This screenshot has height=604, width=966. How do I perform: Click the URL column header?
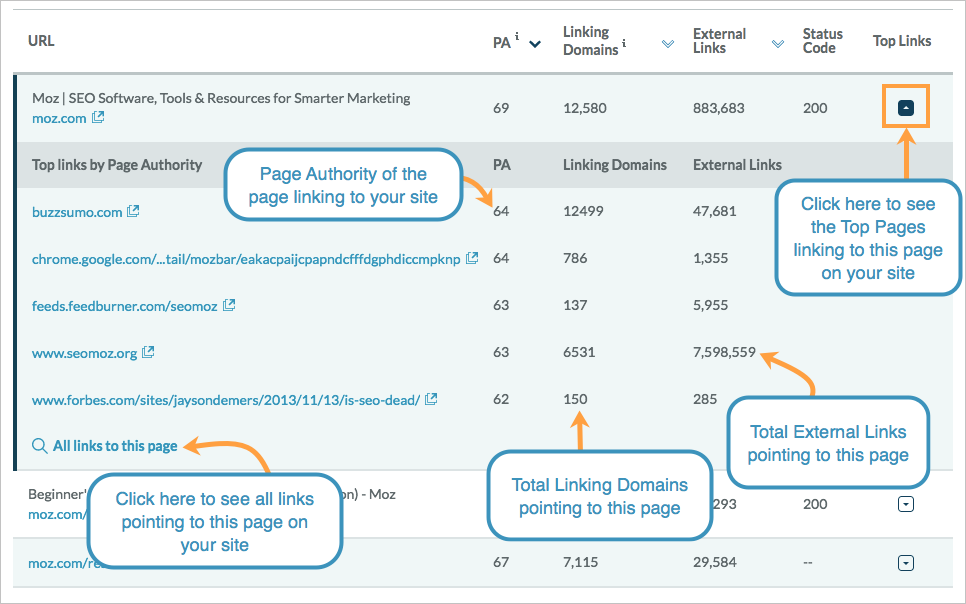pos(41,41)
